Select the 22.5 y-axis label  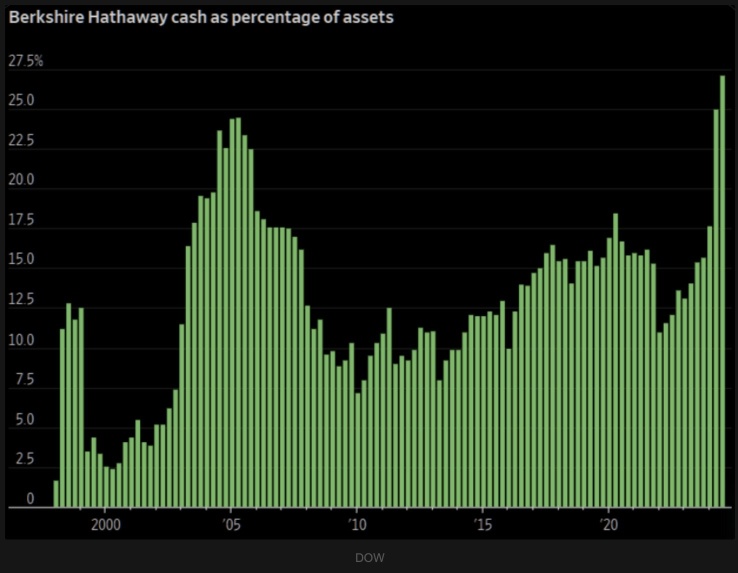tap(23, 141)
